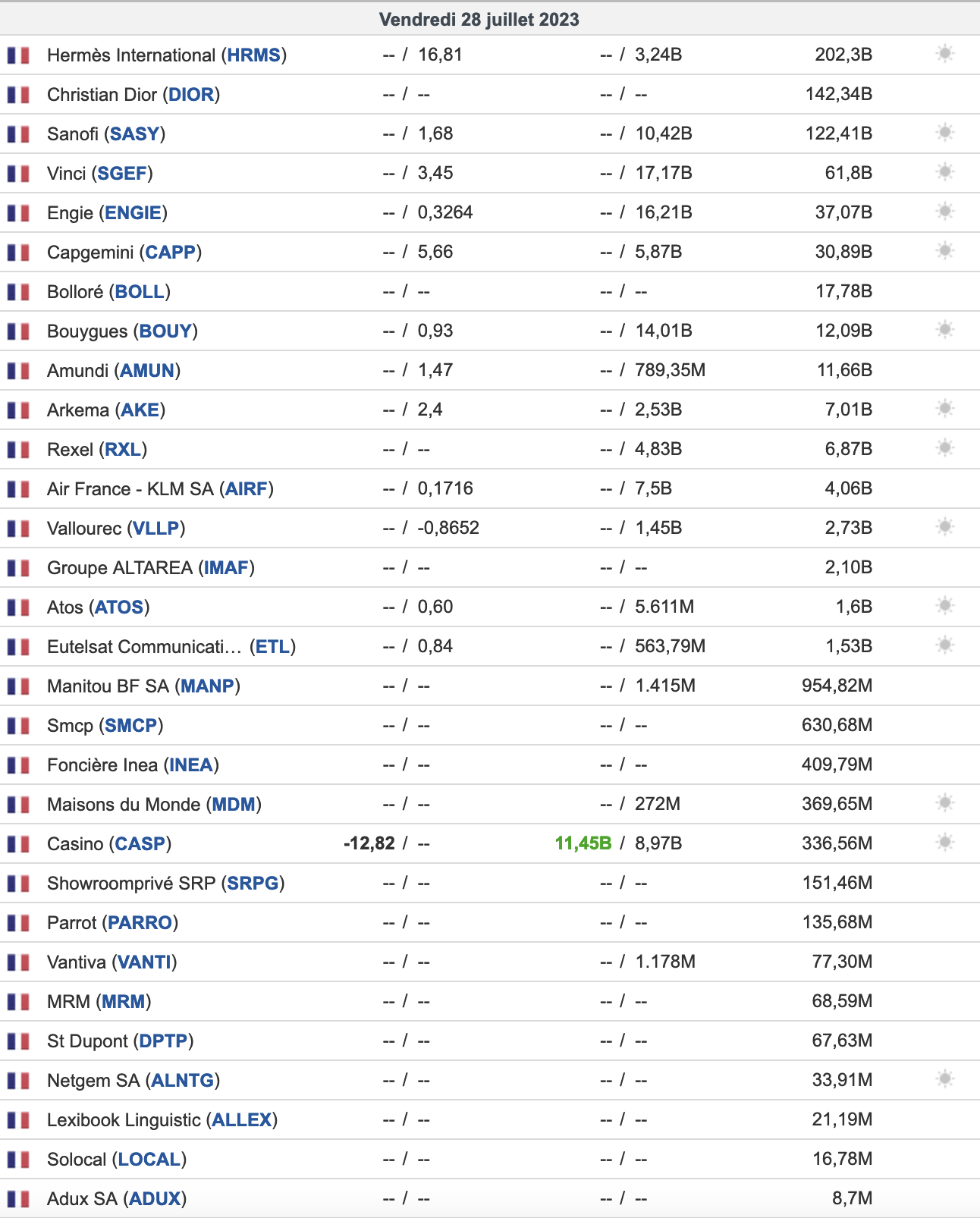Click the sun icon in Hermès International row

[x=944, y=54]
